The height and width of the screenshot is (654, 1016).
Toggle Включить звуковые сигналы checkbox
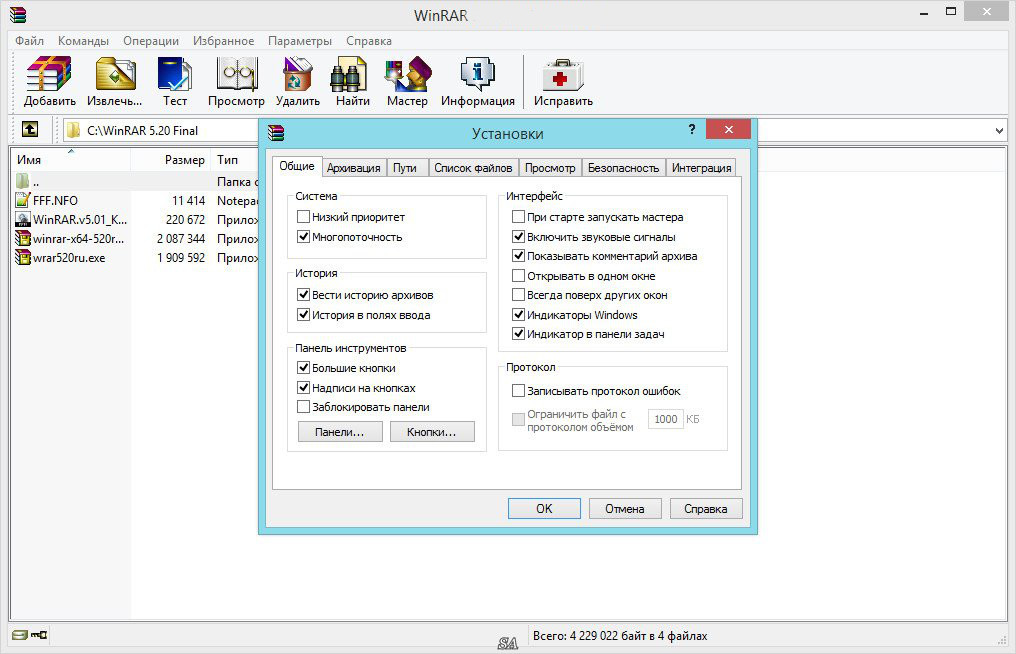(x=518, y=237)
